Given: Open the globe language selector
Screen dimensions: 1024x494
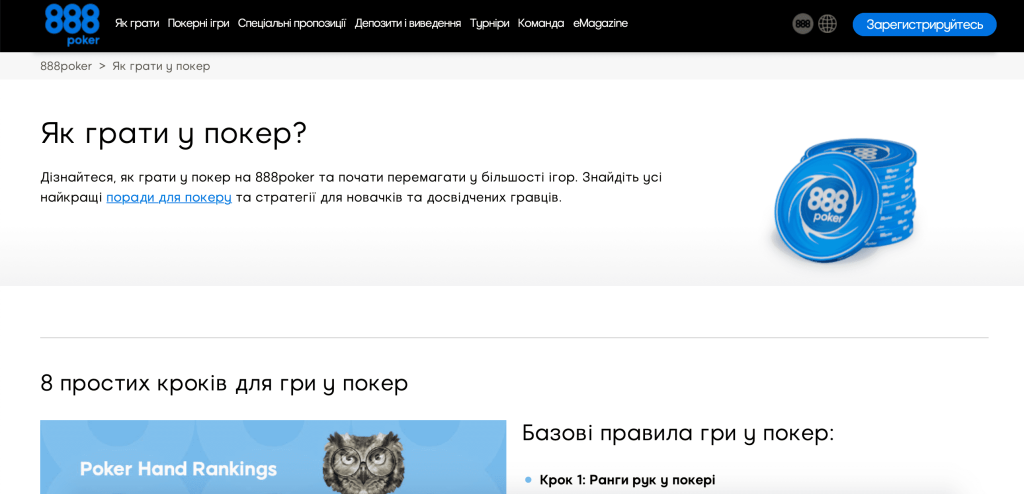Looking at the screenshot, I should 827,24.
